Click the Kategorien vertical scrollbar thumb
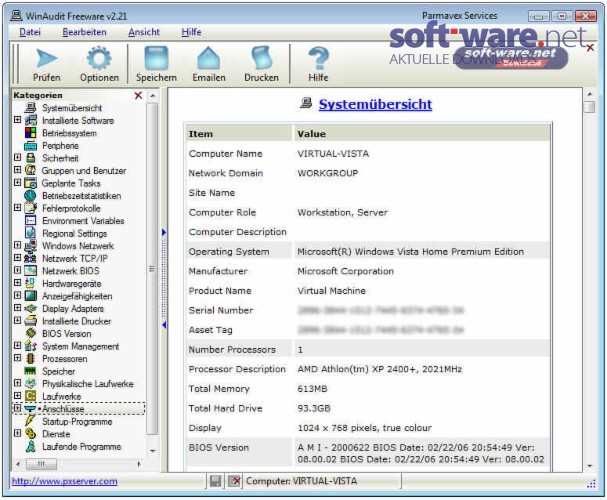The height and width of the screenshot is (500, 607). click(x=153, y=269)
